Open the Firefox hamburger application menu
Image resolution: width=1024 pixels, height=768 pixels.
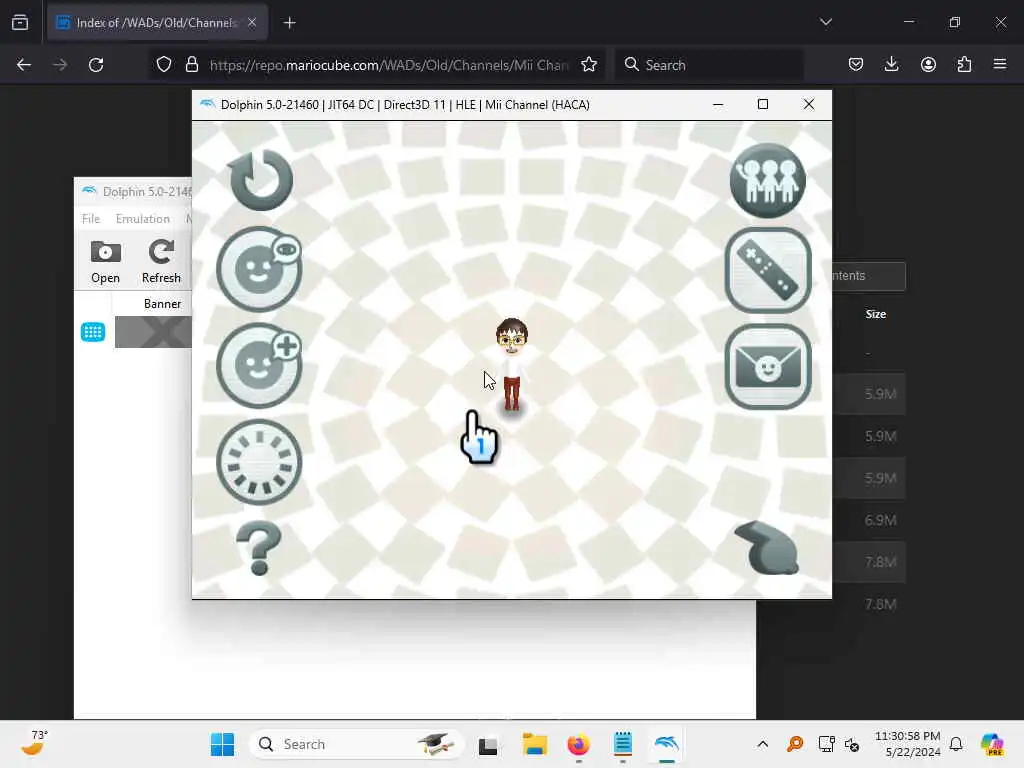point(1000,64)
